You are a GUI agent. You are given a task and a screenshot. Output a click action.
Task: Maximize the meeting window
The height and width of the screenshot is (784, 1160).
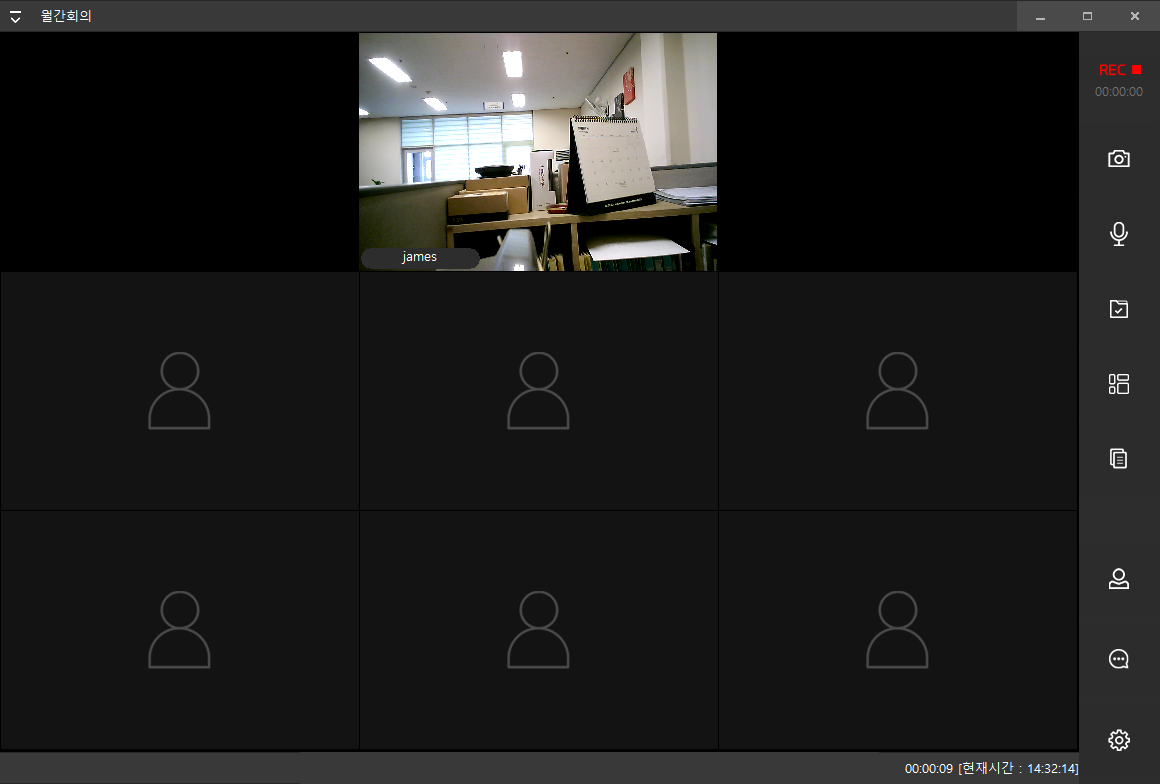coord(1088,16)
